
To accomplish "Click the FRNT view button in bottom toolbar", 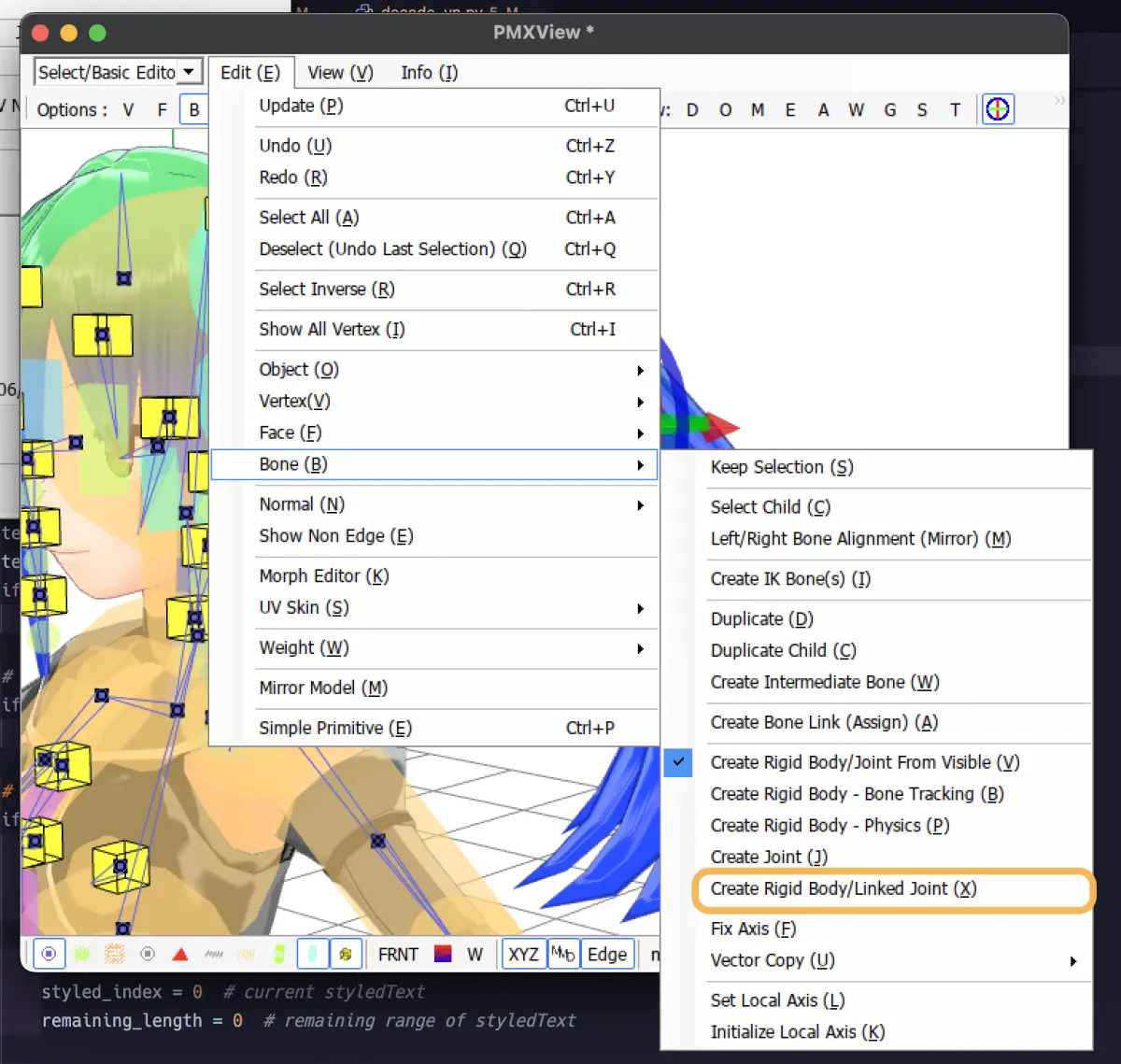I will click(398, 955).
